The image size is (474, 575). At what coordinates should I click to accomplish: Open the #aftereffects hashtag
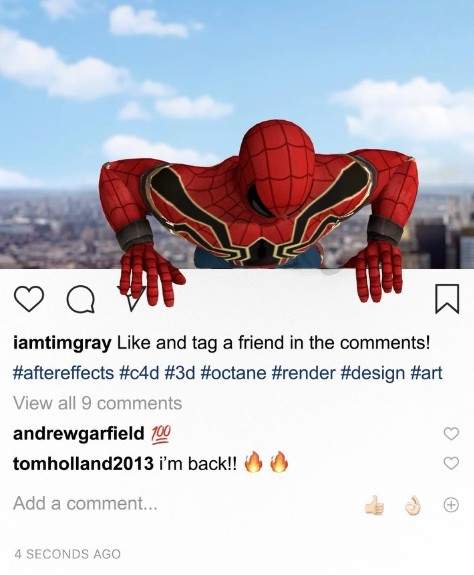(63, 373)
